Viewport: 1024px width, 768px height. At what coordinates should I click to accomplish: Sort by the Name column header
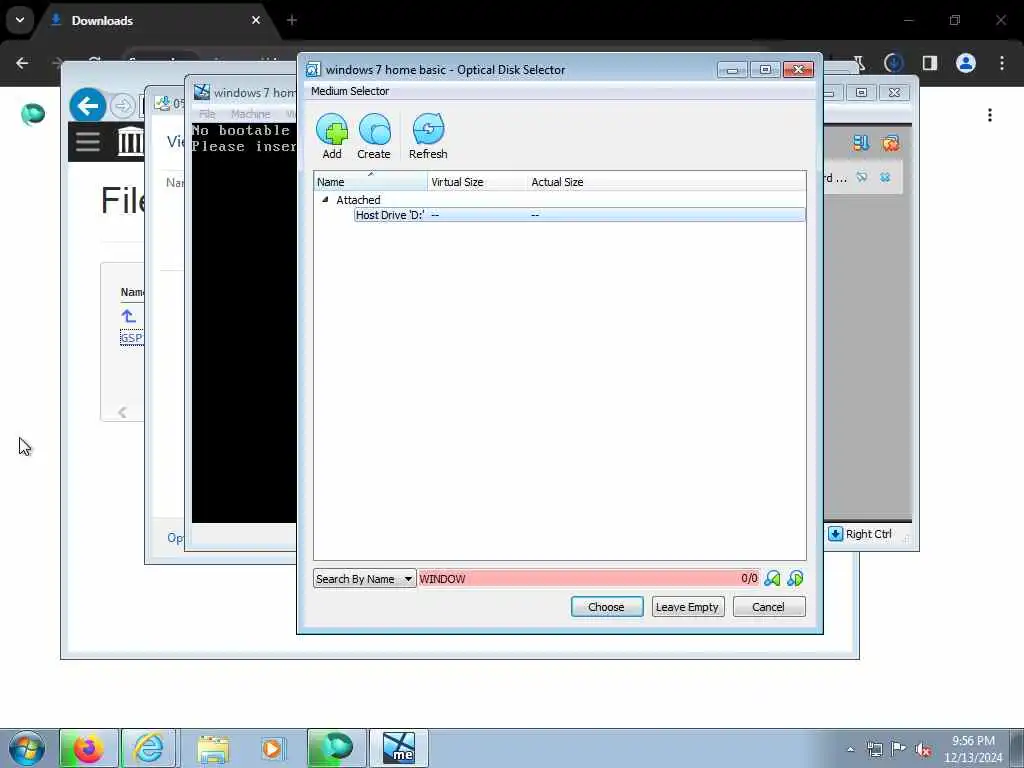[x=370, y=182]
